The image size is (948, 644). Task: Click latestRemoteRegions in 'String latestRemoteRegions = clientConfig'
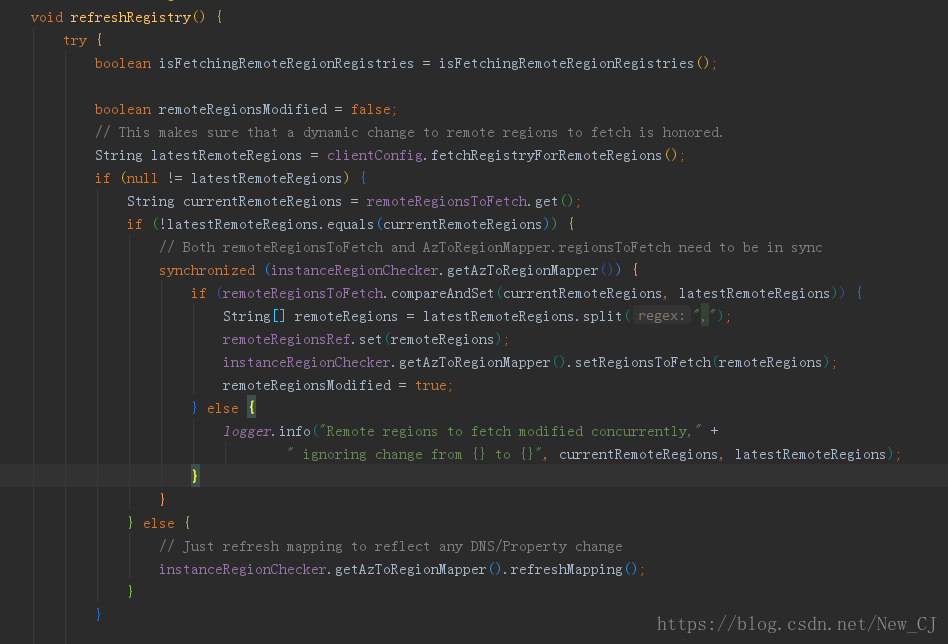(x=226, y=155)
